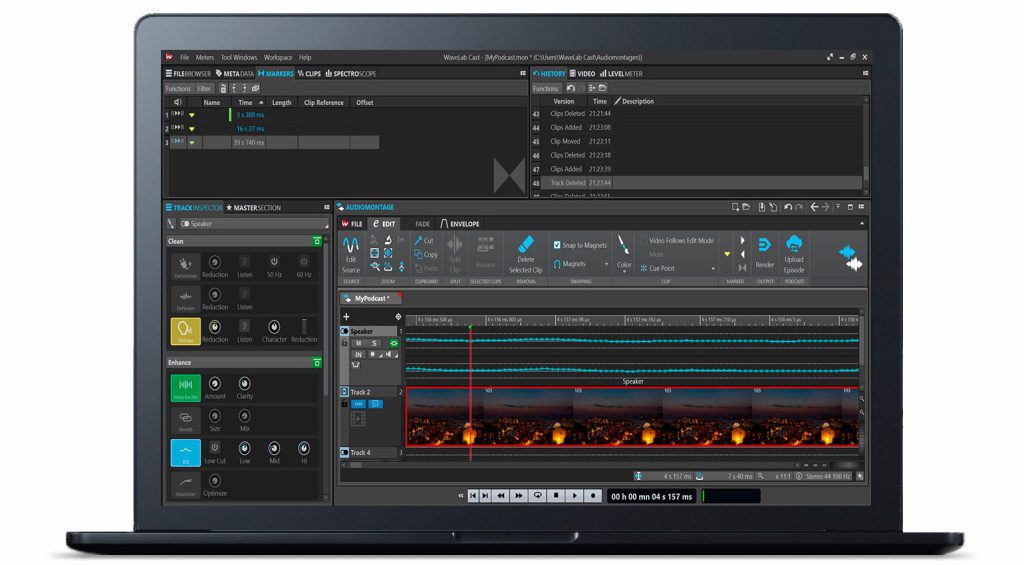Toggle the Loop button in transport bar
The image size is (1024, 565).
tap(537, 496)
